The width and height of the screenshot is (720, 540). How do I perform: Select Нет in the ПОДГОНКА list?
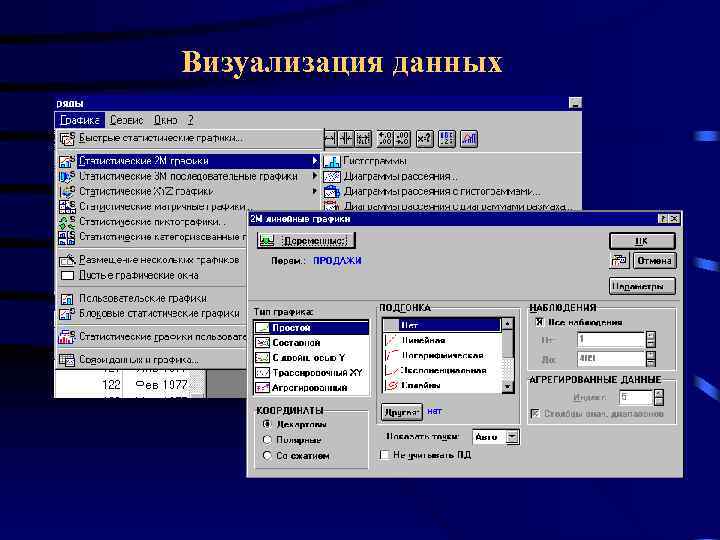[442, 325]
